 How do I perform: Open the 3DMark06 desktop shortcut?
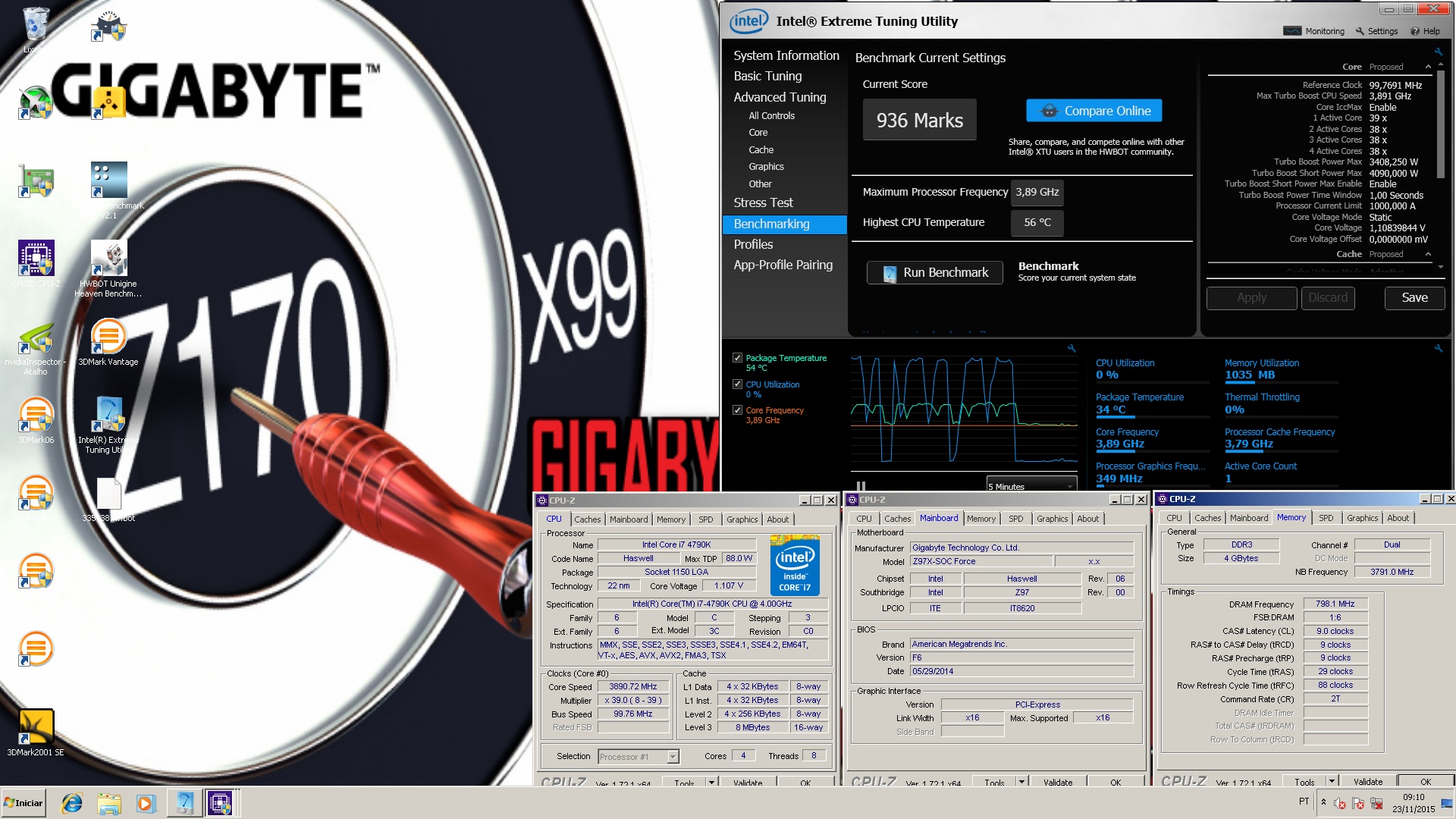(x=36, y=420)
